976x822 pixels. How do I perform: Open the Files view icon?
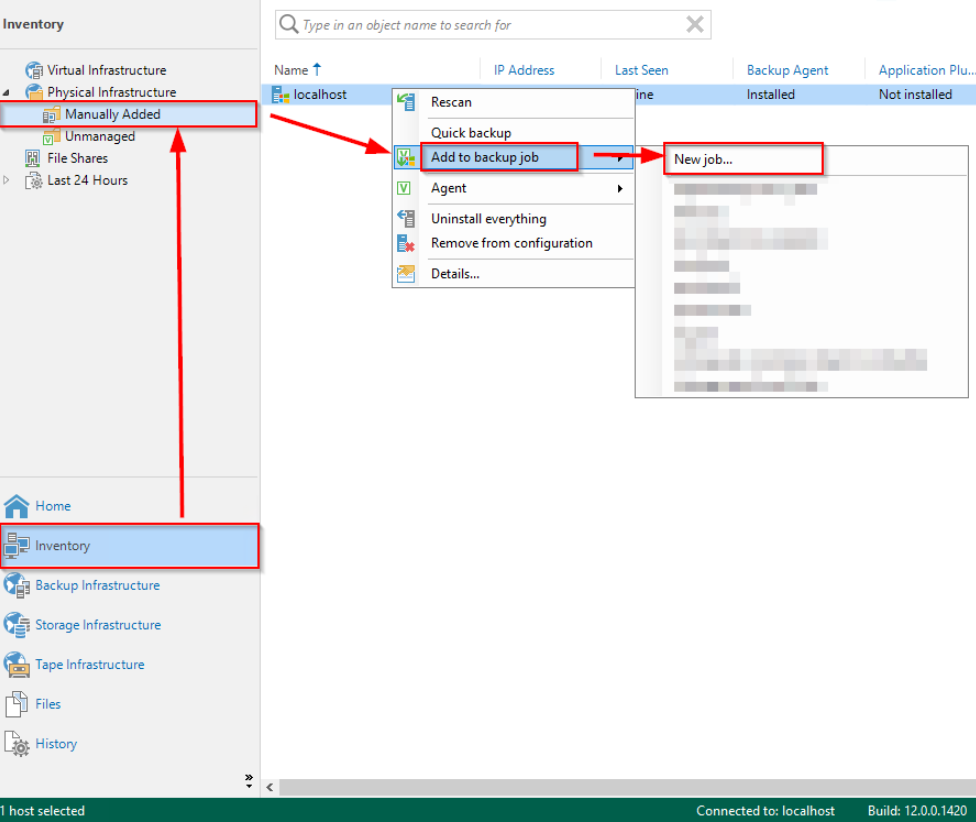pos(17,704)
